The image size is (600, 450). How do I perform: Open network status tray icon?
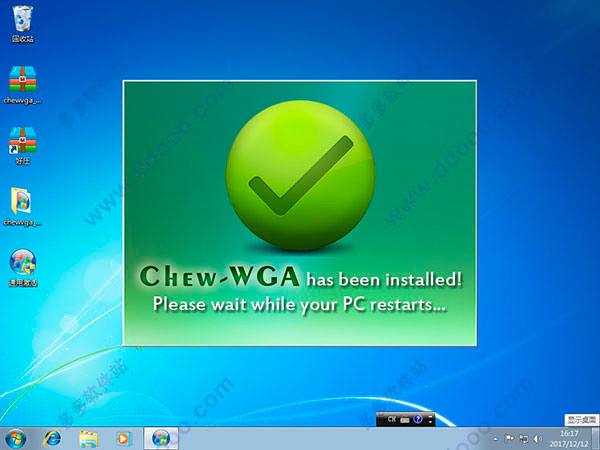(523, 439)
